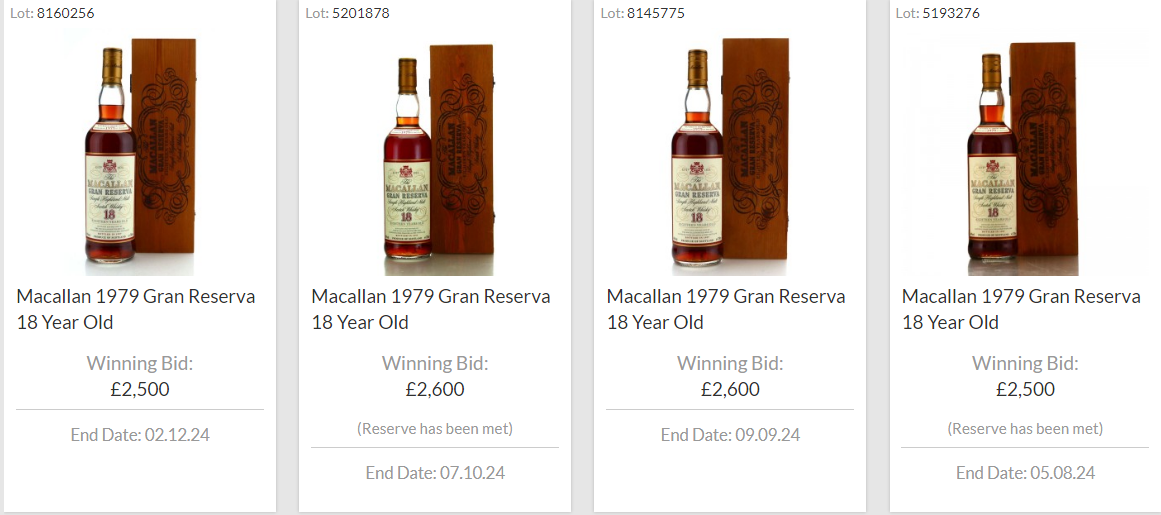Click End Date 07.10.24 text
The image size is (1161, 515).
(x=435, y=473)
